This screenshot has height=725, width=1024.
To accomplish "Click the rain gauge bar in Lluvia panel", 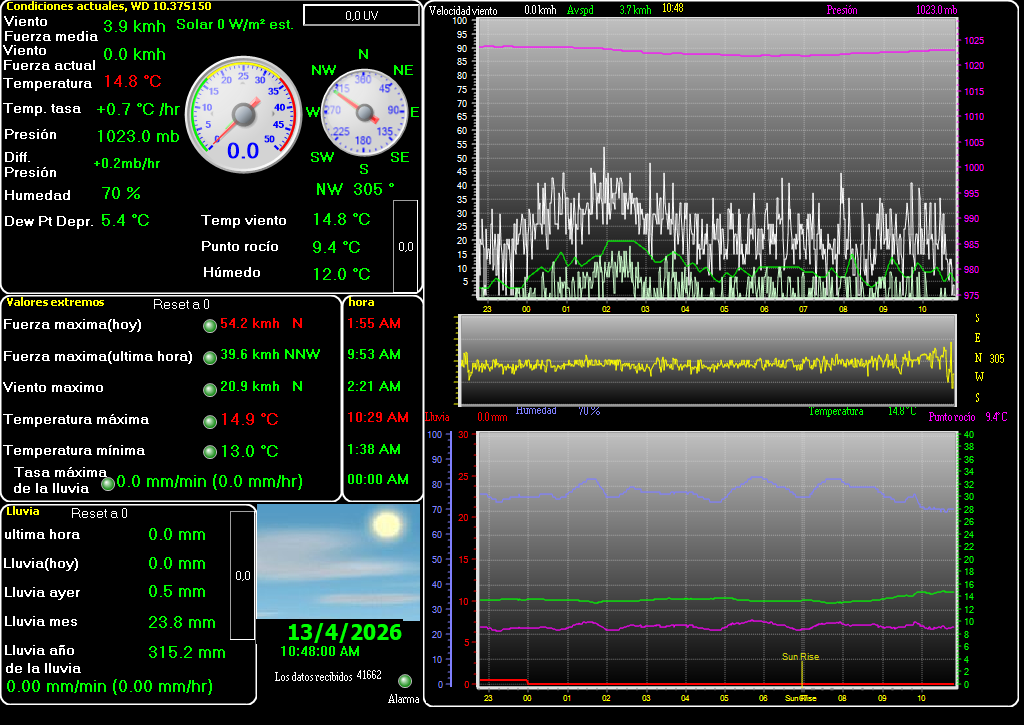I will [x=242, y=575].
